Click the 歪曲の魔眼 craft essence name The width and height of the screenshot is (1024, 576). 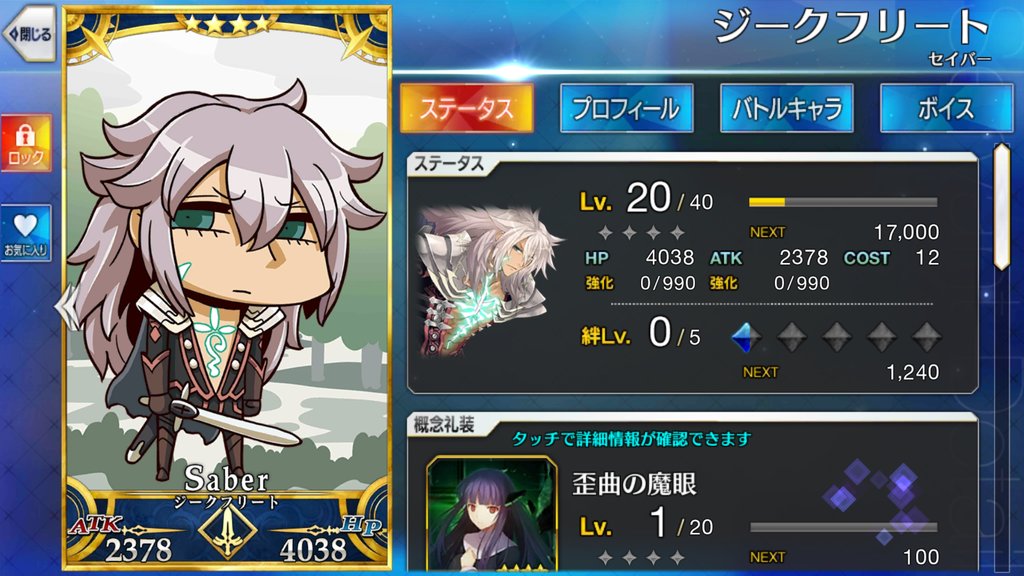(634, 485)
